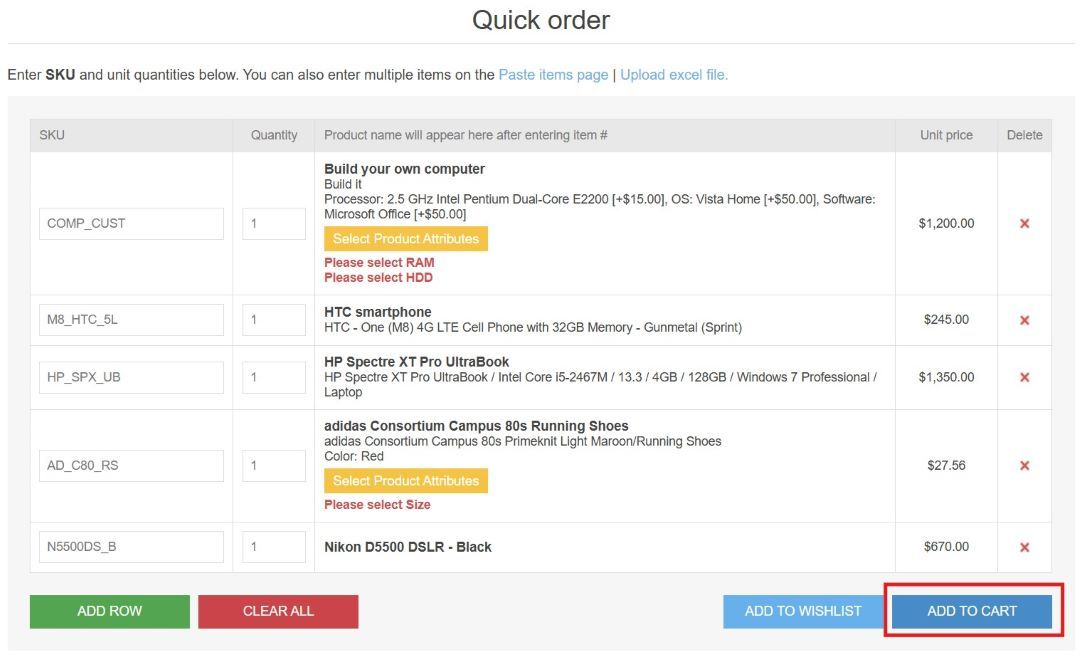Click the Please select Size warning
The image size is (1080, 655).
(377, 505)
